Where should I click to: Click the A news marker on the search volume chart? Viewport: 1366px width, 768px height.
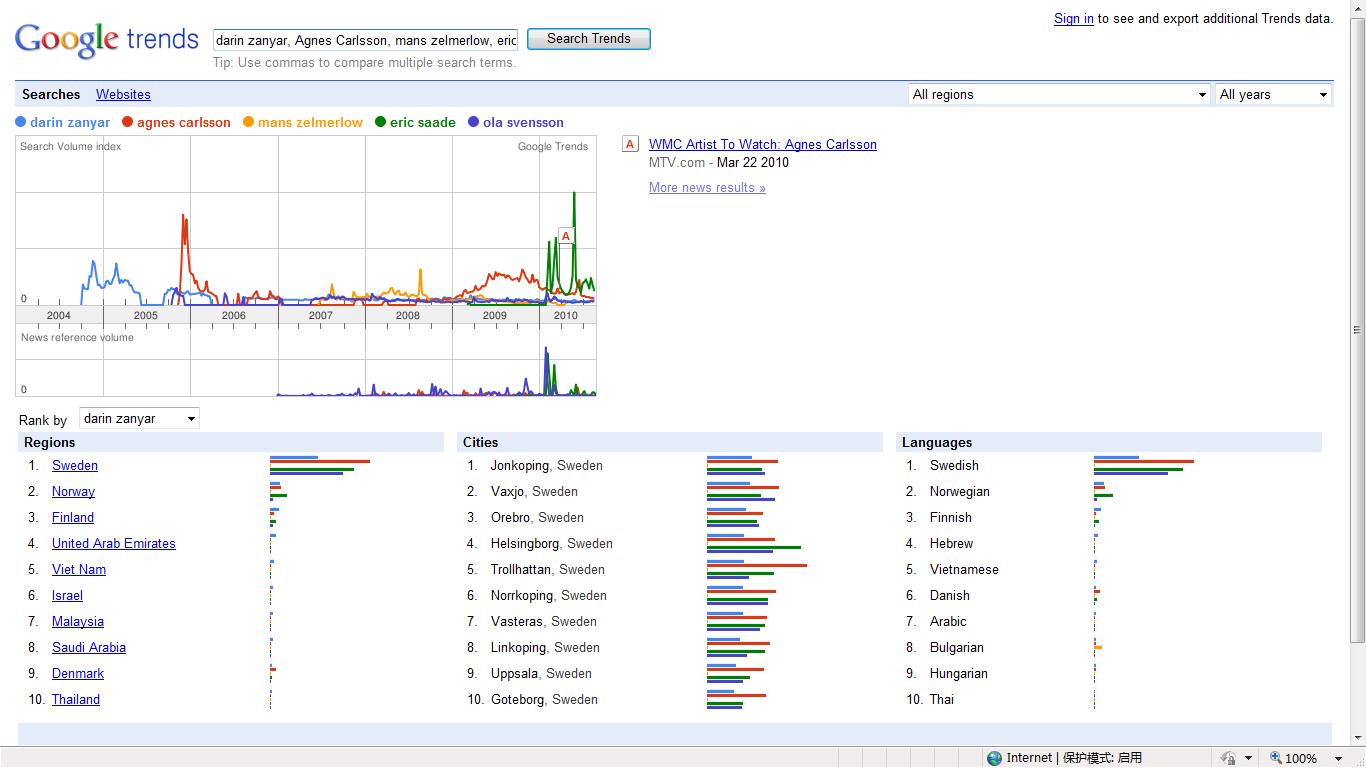click(566, 236)
